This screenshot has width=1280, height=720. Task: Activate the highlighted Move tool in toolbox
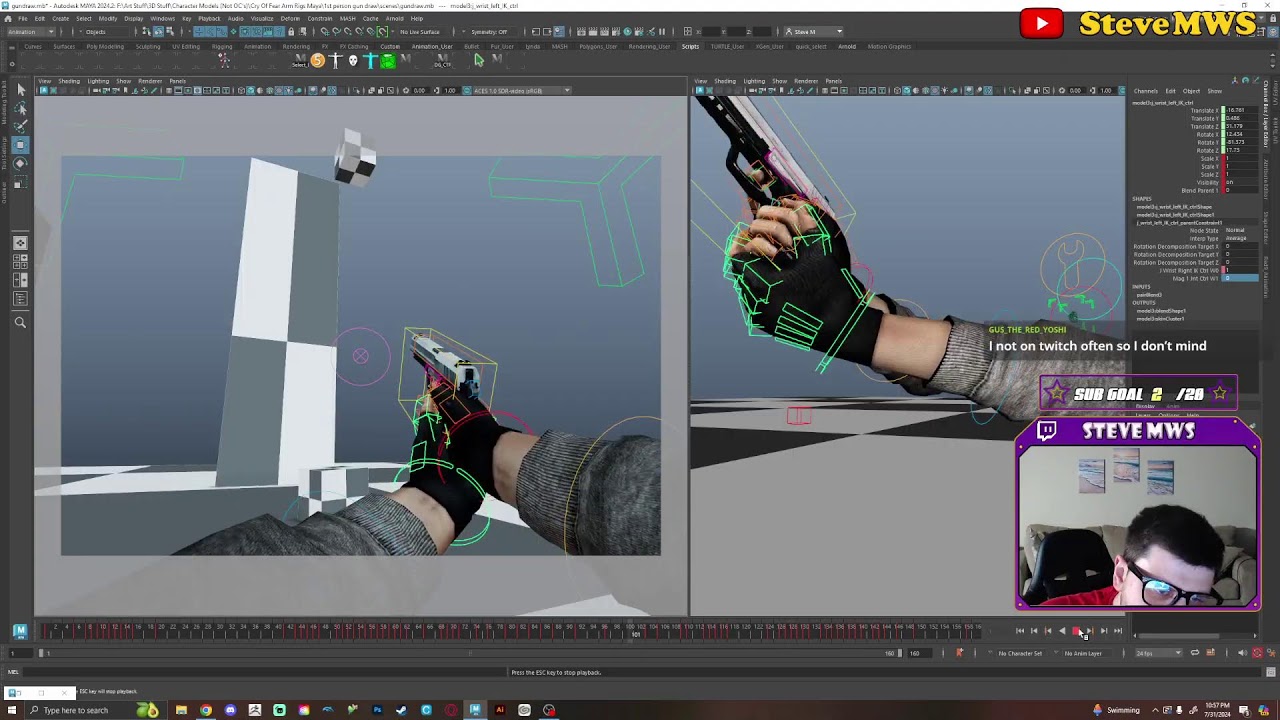click(20, 145)
